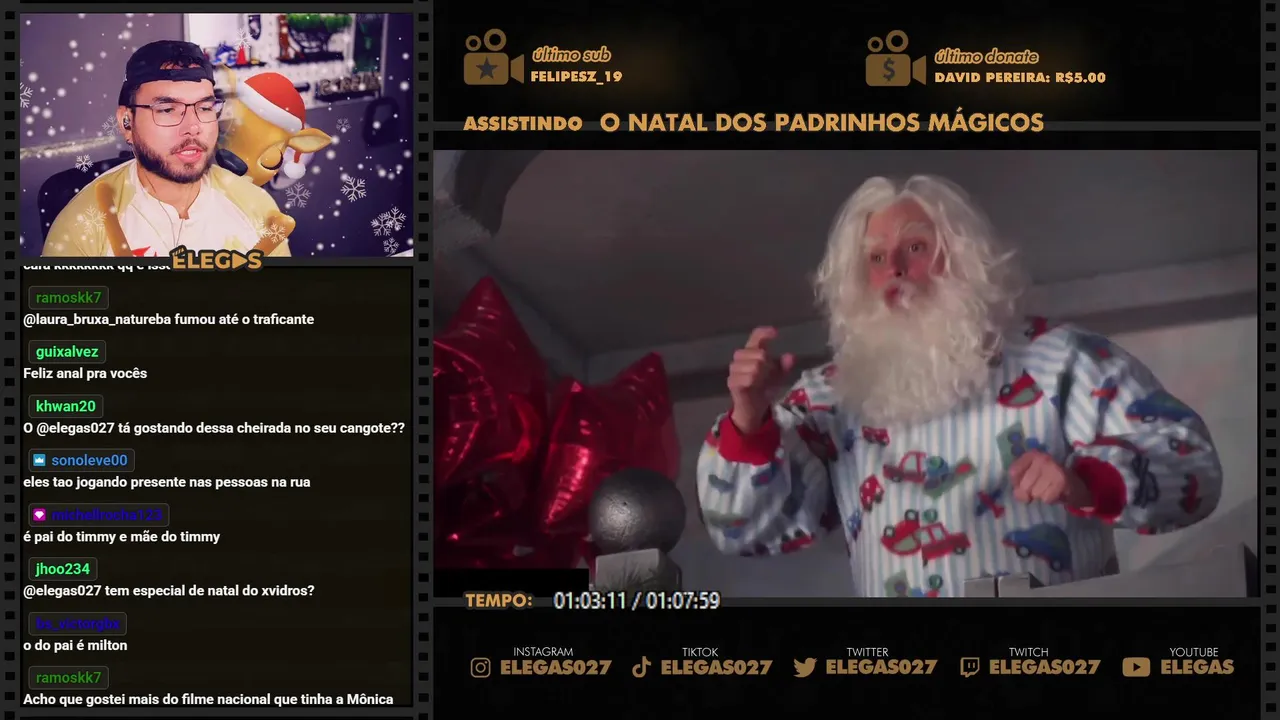Click the message about 'cheirada no seu cangote'
This screenshot has width=1280, height=720.
coord(214,428)
